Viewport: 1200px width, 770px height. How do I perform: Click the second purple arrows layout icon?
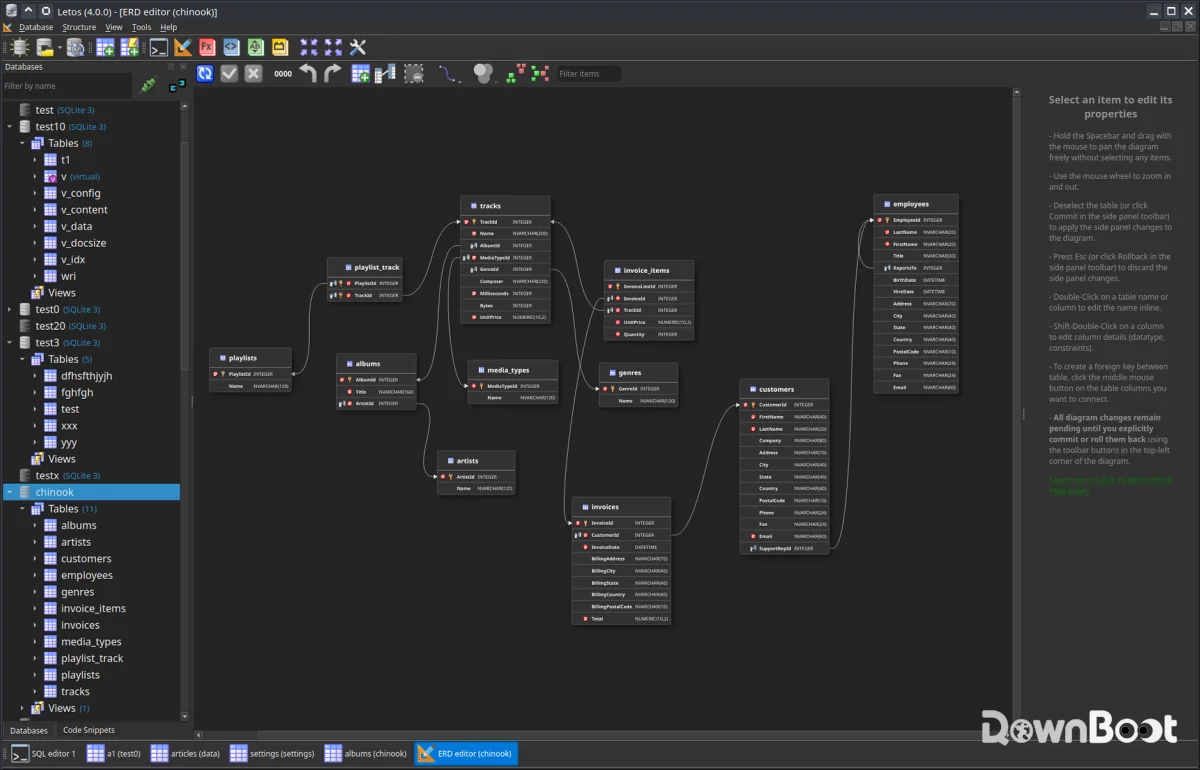click(x=333, y=47)
